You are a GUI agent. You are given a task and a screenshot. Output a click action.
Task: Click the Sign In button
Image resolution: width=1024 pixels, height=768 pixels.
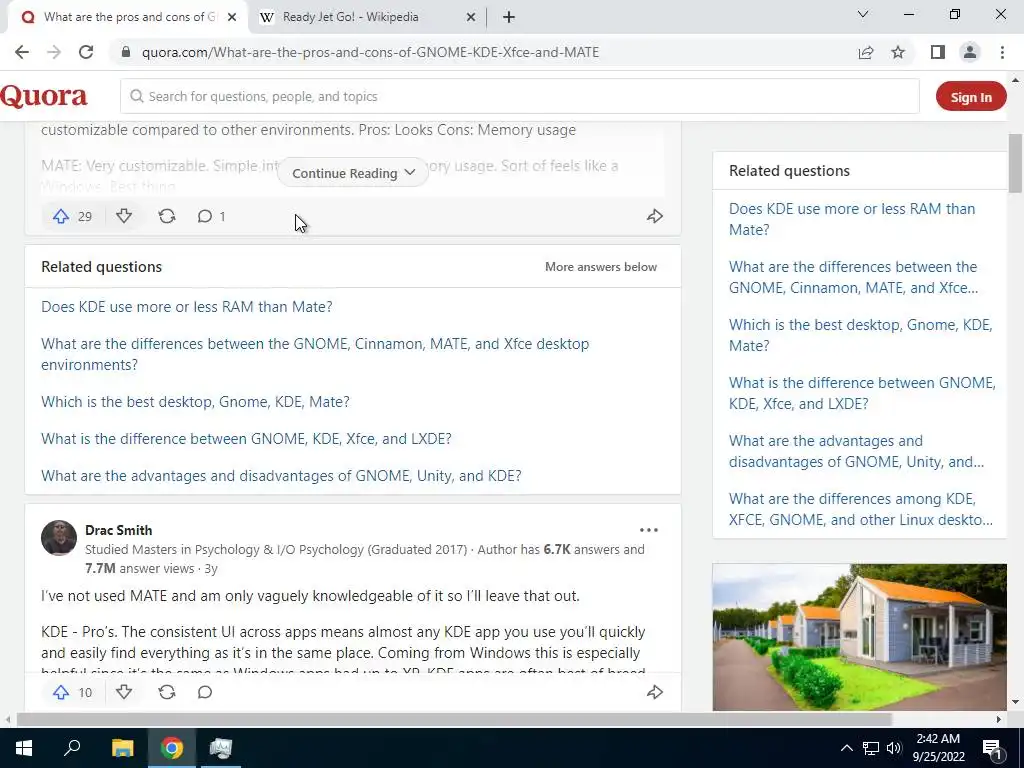coord(970,97)
